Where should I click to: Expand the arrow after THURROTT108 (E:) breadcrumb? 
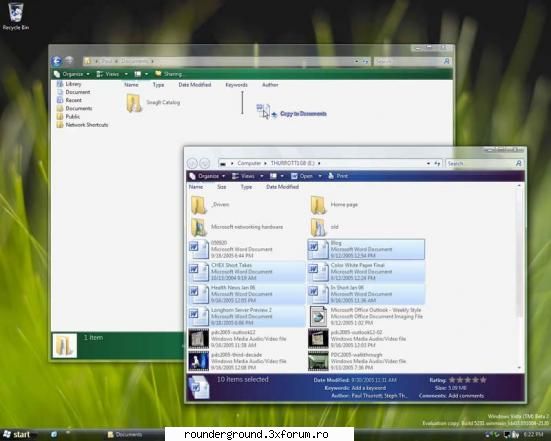coord(319,163)
